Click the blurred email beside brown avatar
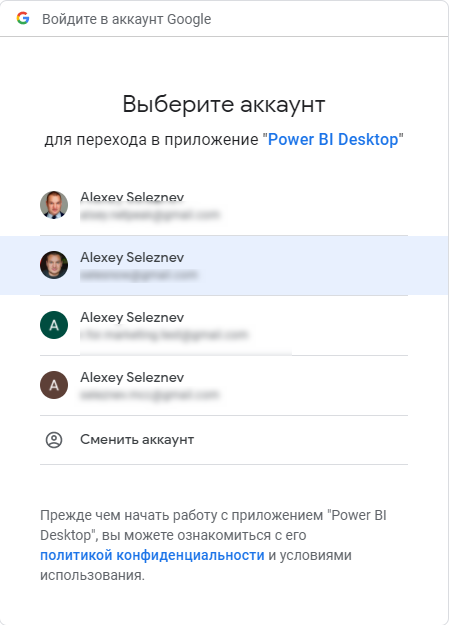 pyautogui.click(x=150, y=395)
